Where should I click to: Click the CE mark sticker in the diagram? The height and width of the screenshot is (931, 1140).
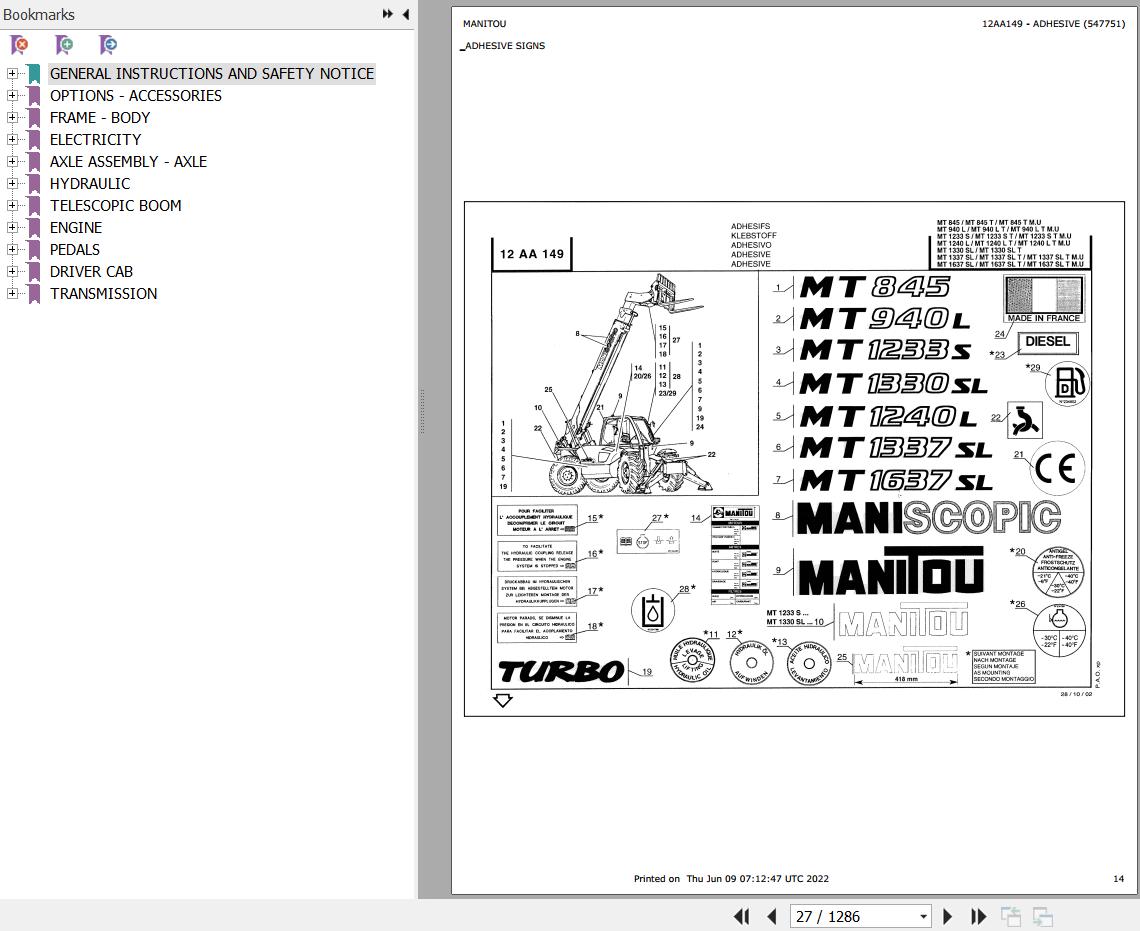point(1056,468)
